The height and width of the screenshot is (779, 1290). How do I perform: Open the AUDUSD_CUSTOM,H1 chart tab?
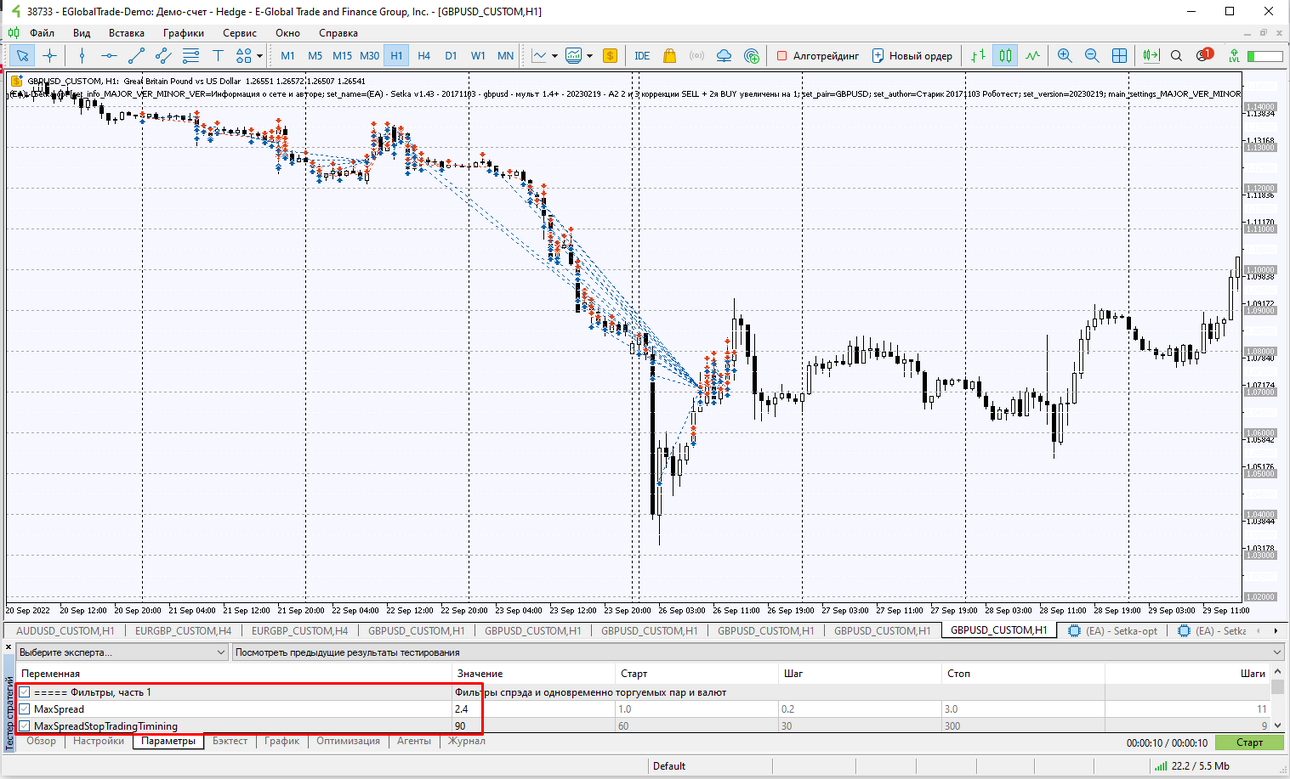pyautogui.click(x=66, y=631)
